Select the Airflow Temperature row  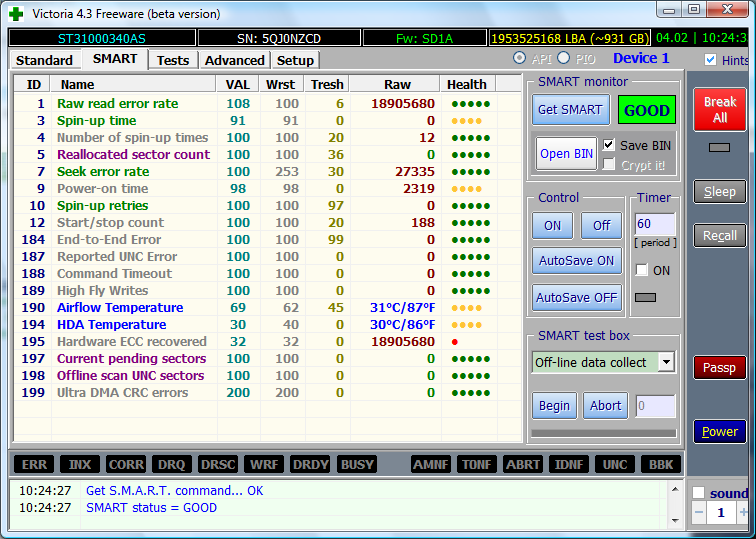268,308
